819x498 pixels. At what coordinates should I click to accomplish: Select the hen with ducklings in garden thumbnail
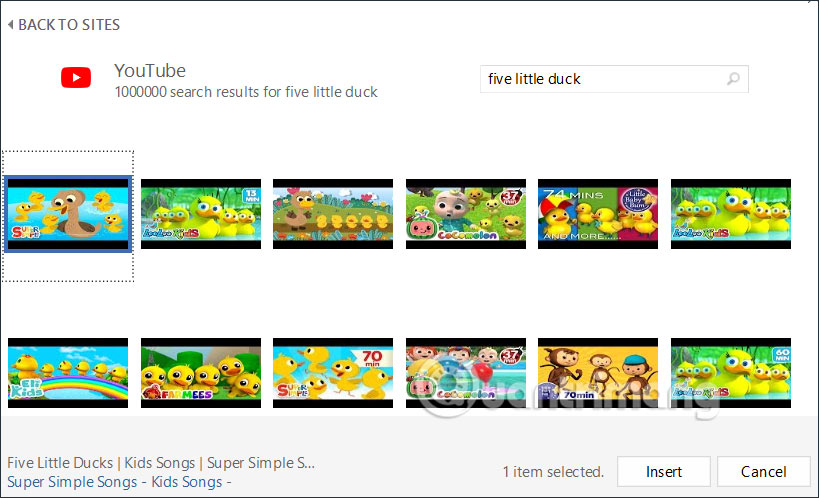click(x=333, y=214)
